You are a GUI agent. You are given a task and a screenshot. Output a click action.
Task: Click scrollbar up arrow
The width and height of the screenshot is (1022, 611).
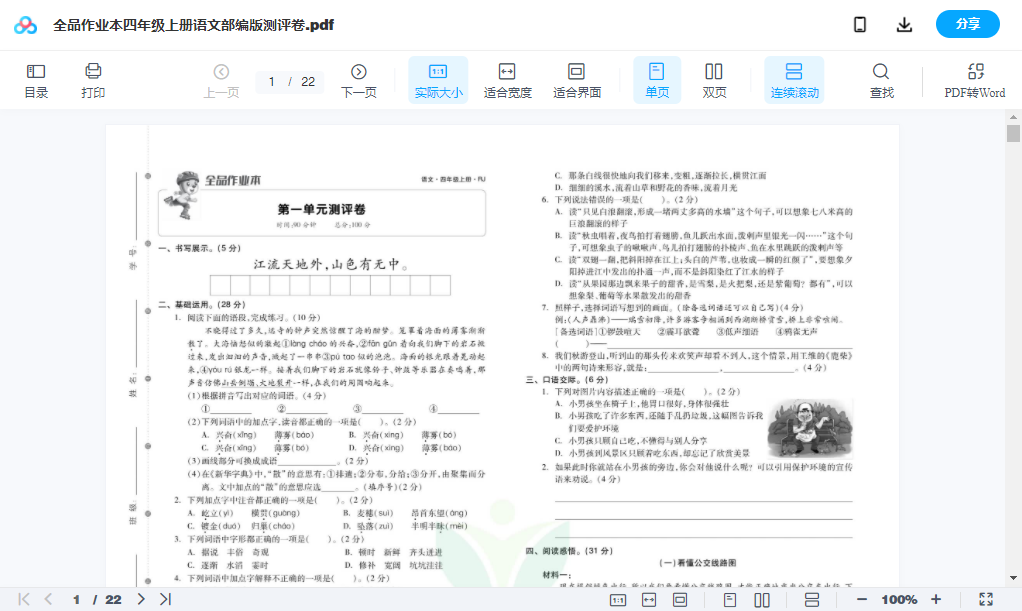(x=1014, y=117)
